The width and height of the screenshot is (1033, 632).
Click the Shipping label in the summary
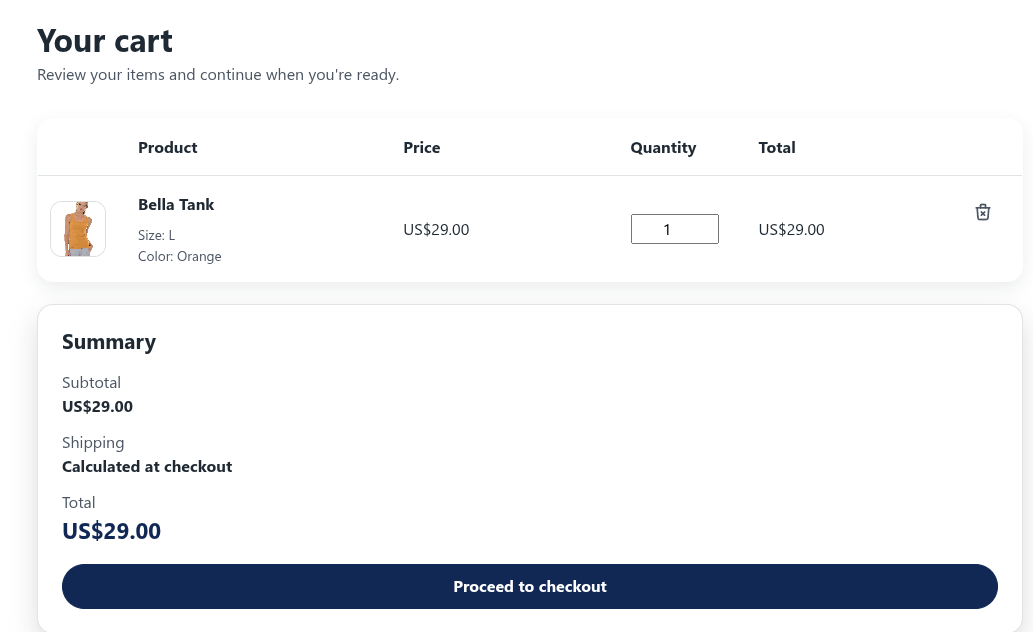pyautogui.click(x=93, y=442)
